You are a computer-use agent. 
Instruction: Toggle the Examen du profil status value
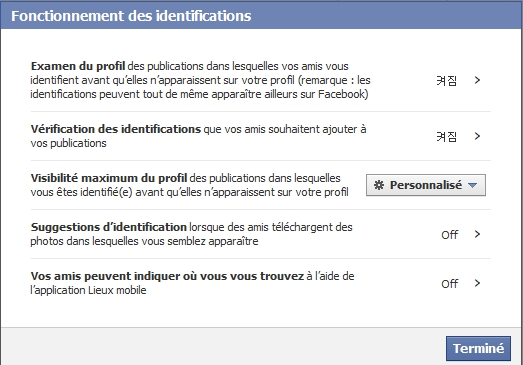[447, 80]
